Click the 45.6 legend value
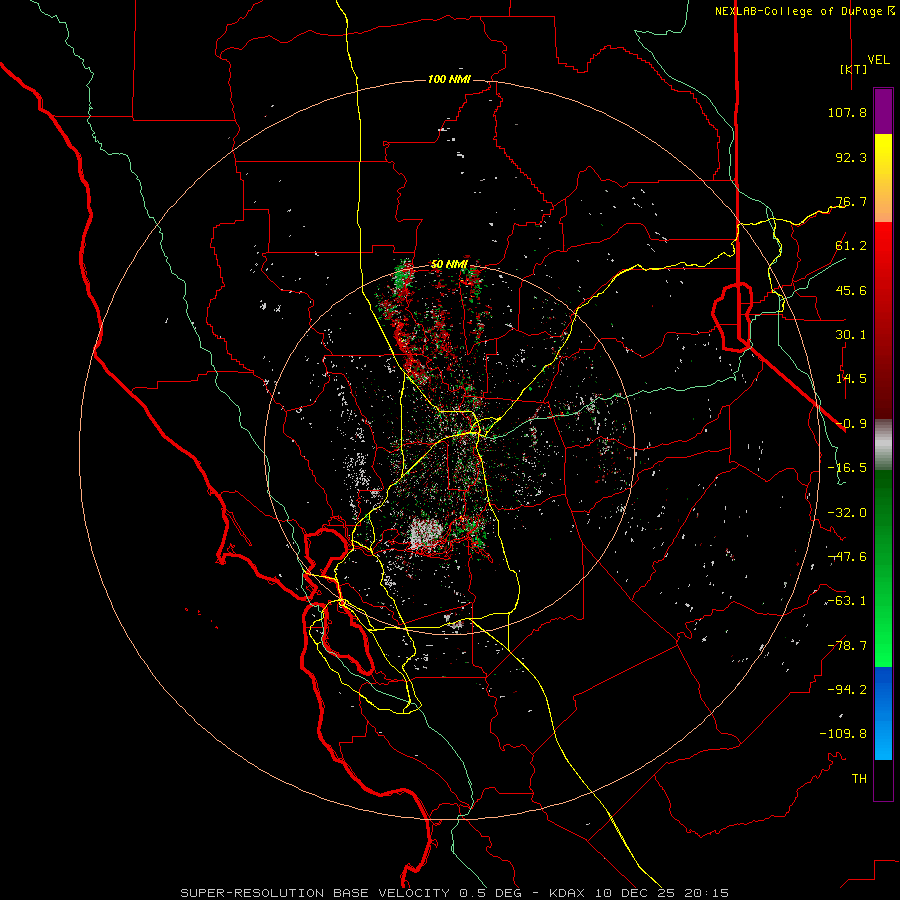 tap(851, 290)
